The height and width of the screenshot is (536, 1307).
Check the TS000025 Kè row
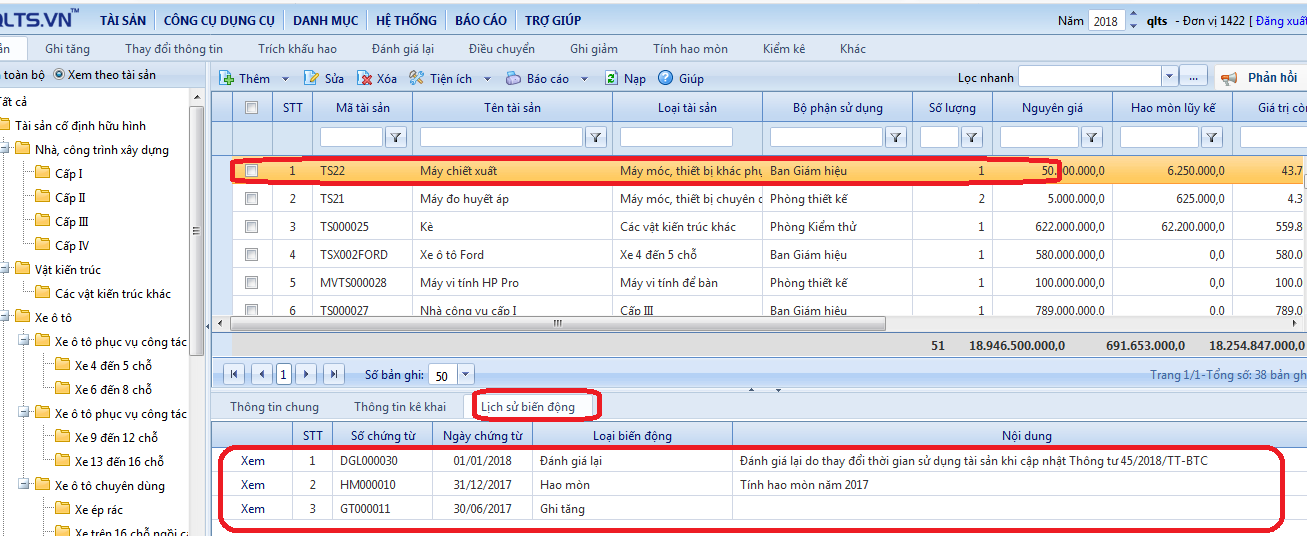click(x=252, y=227)
